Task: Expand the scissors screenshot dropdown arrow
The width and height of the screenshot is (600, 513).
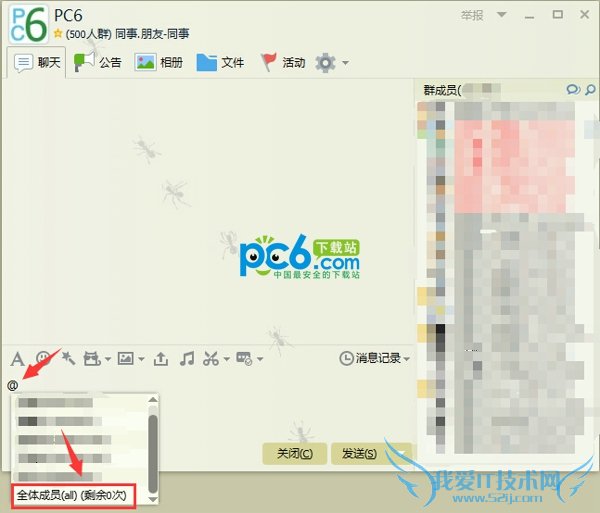Action: [227, 359]
